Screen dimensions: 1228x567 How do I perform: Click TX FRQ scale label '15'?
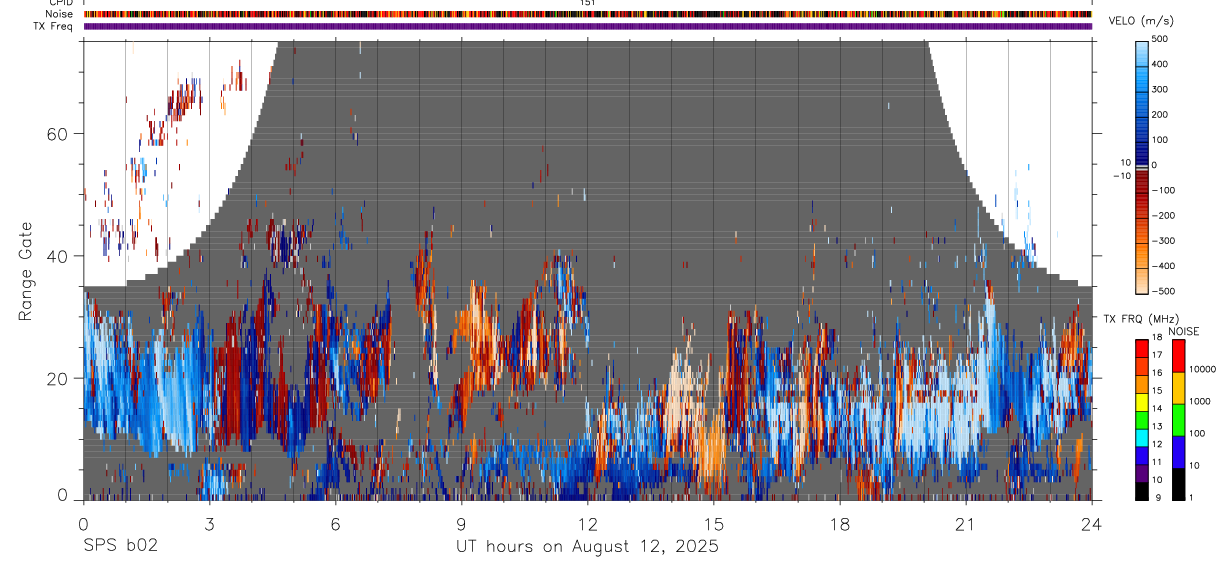point(1159,391)
